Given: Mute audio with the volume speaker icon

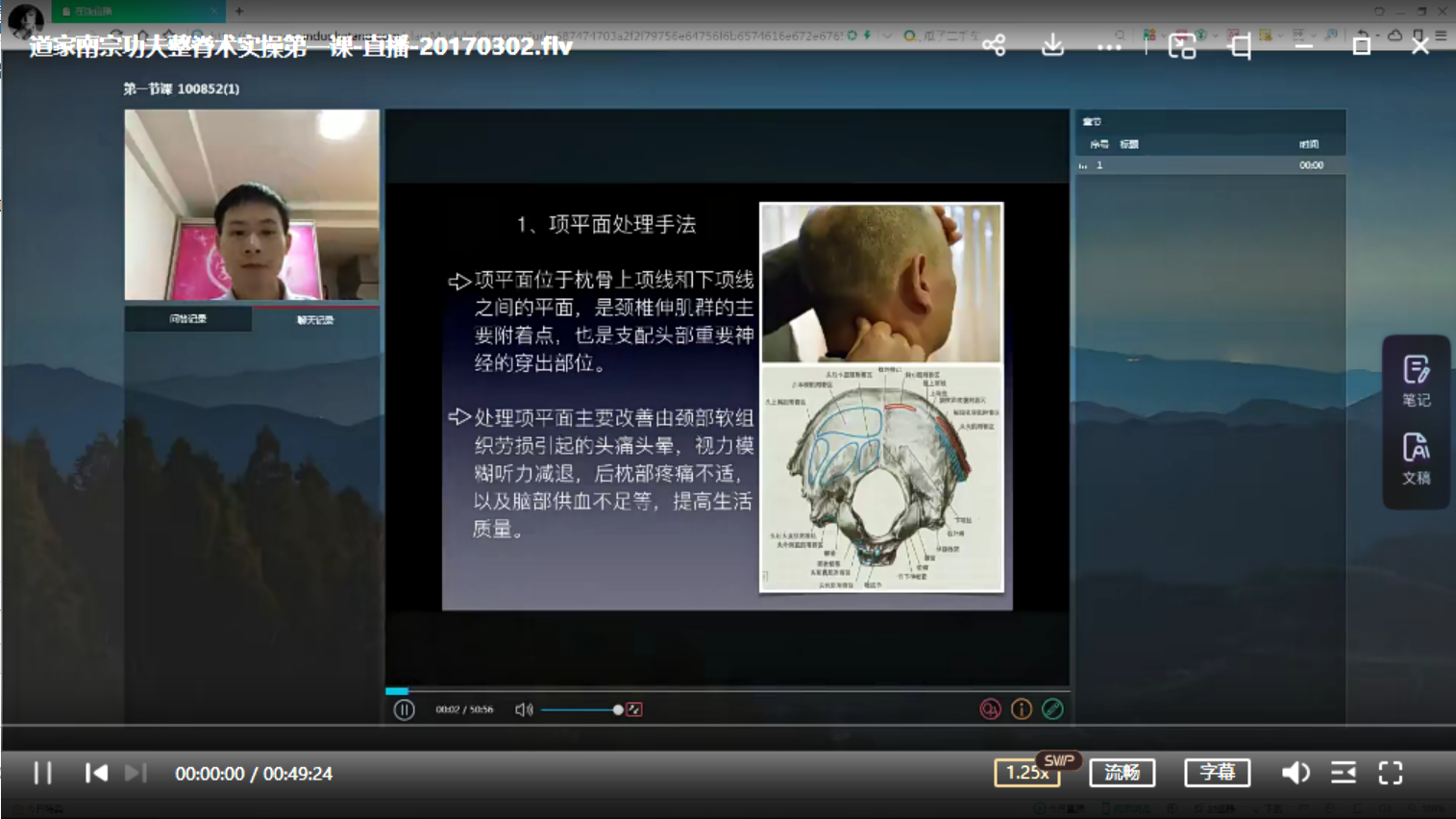Looking at the screenshot, I should coord(1296,772).
